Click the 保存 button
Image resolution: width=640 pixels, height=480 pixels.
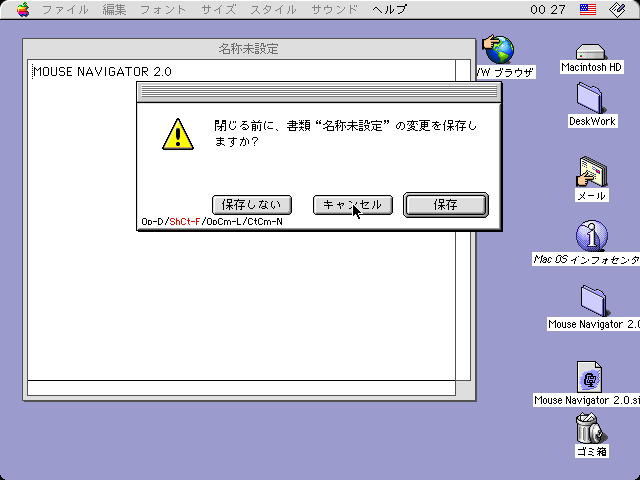[446, 205]
